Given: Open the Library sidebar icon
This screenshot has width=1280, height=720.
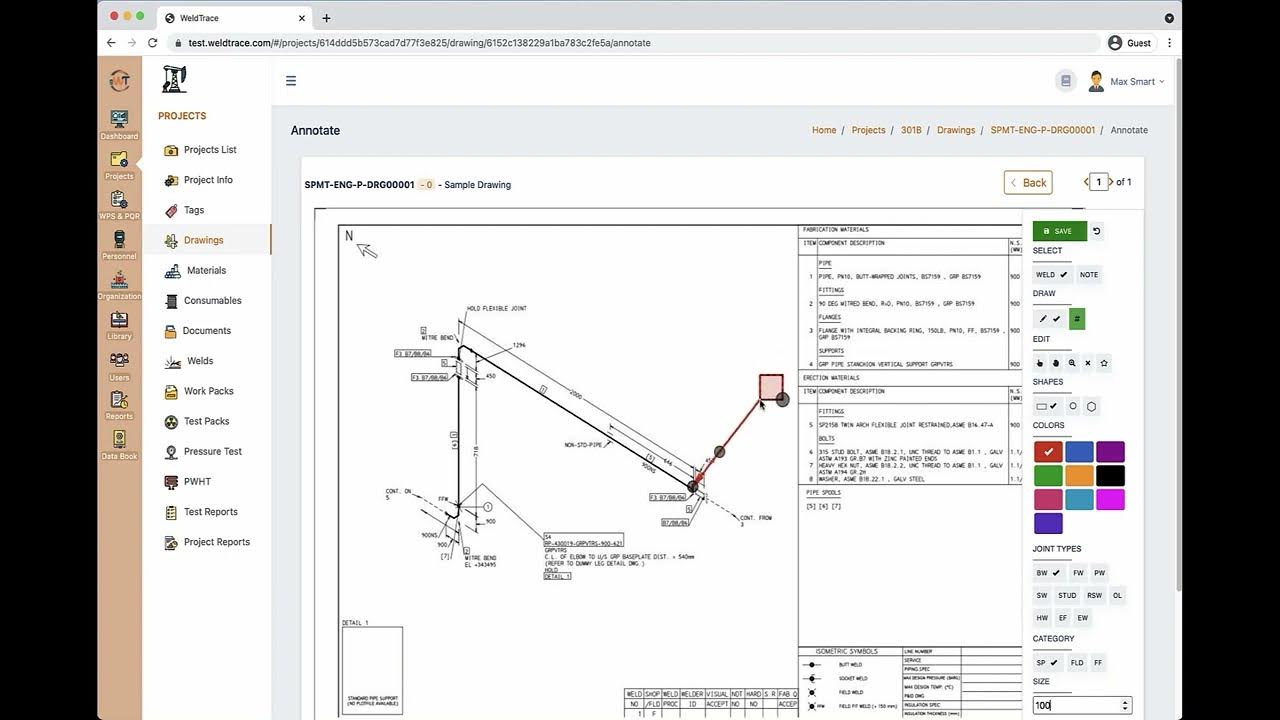Looking at the screenshot, I should (x=119, y=325).
